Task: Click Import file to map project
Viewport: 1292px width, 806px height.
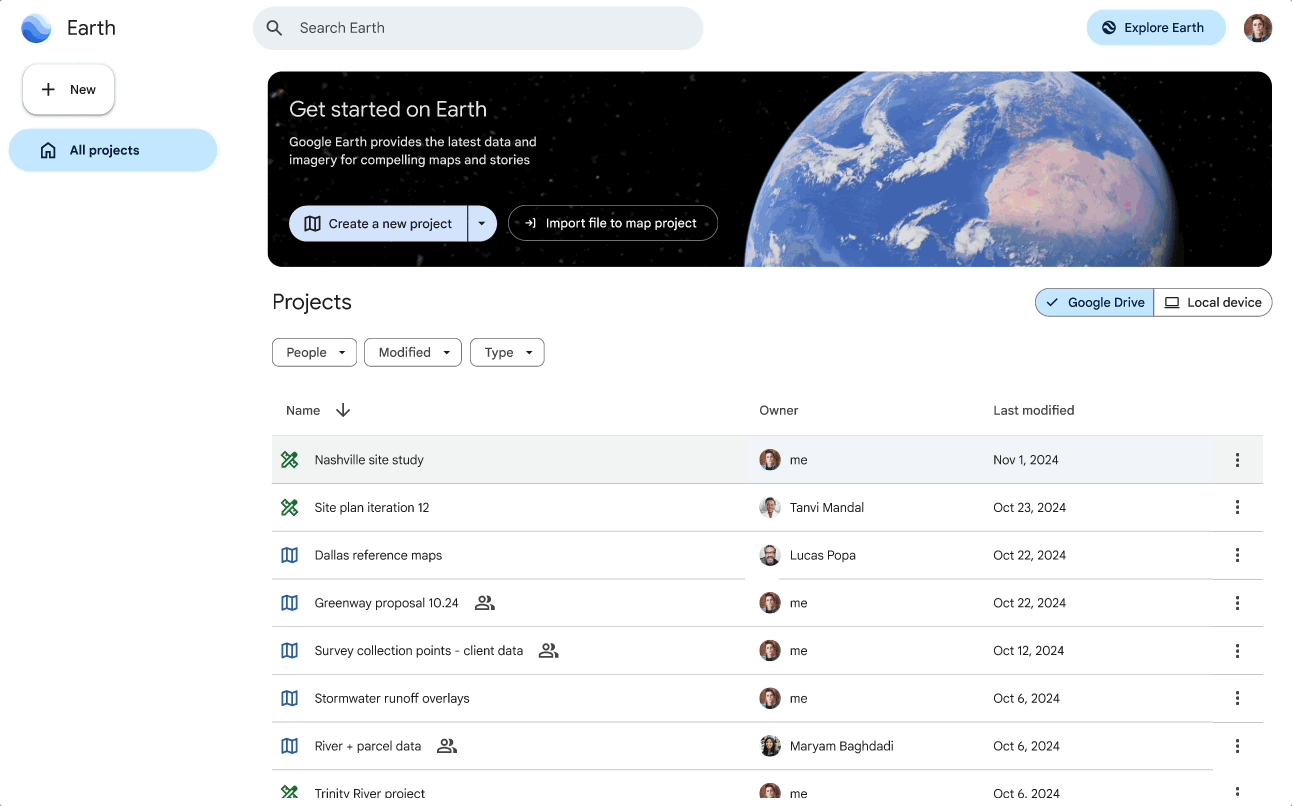Action: 612,223
